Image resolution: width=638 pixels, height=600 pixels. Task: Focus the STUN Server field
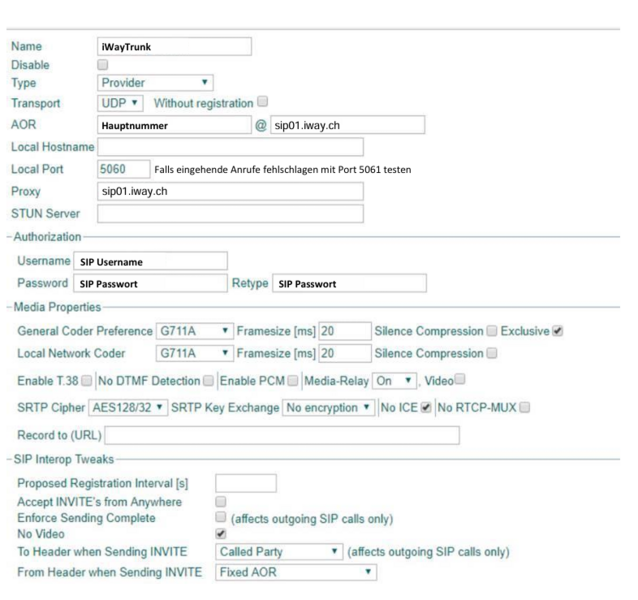click(x=230, y=214)
